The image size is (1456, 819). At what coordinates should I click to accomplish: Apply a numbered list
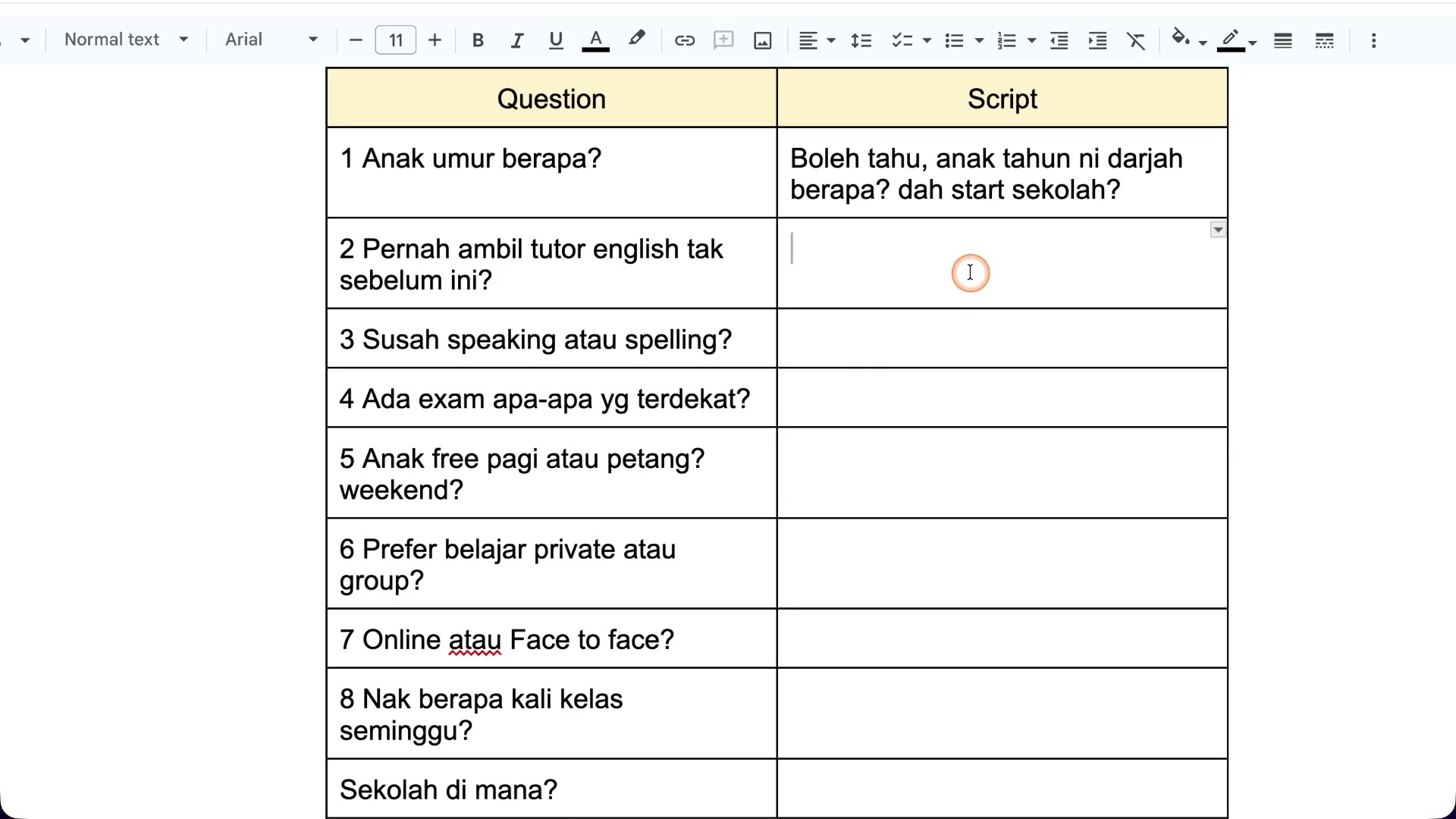pyautogui.click(x=1006, y=40)
